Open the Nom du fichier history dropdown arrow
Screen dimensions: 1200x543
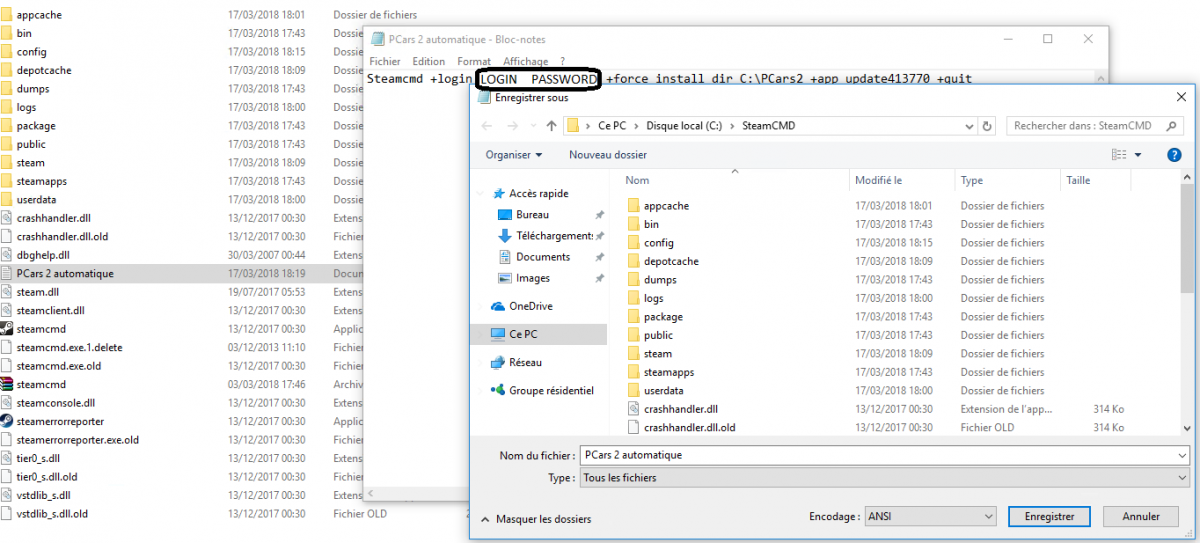pyautogui.click(x=1181, y=455)
